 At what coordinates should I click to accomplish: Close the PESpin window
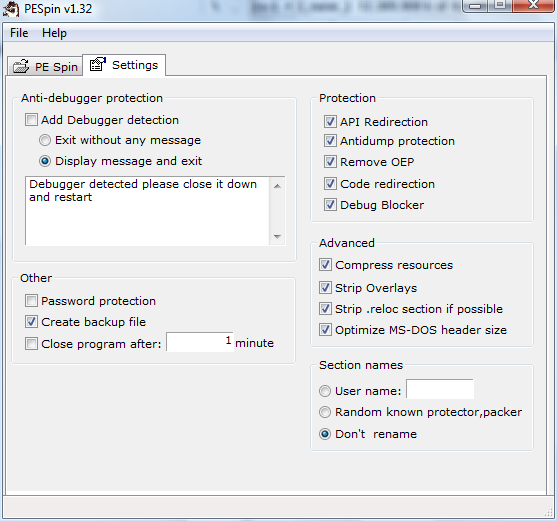533,5
